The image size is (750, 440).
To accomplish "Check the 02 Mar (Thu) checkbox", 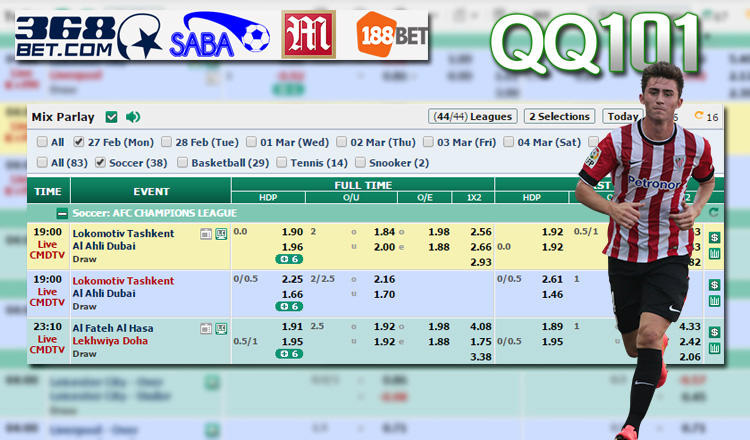I will coord(341,142).
